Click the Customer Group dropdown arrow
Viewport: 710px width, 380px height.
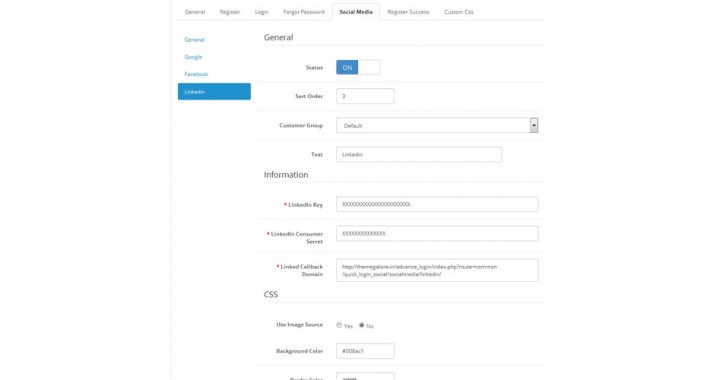[534, 125]
